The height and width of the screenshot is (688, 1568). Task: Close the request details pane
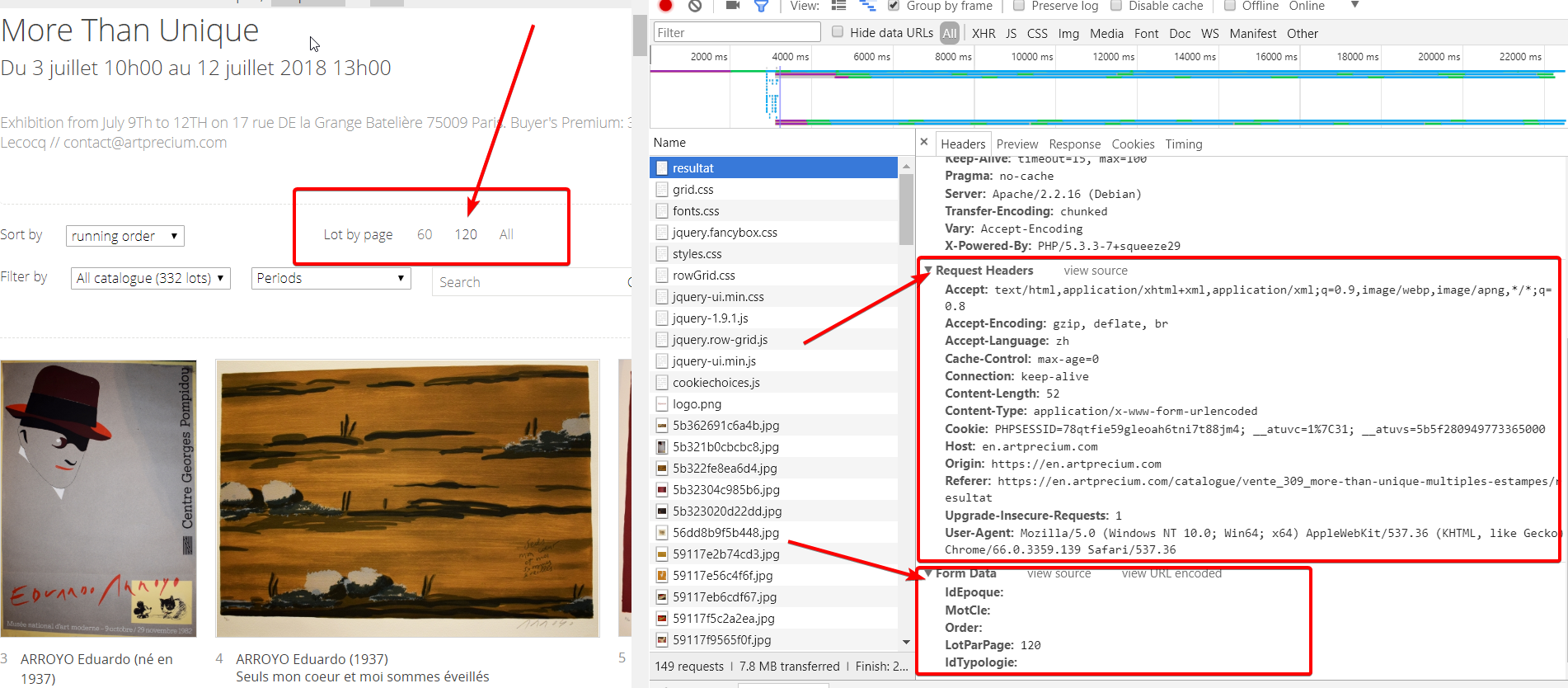(924, 142)
